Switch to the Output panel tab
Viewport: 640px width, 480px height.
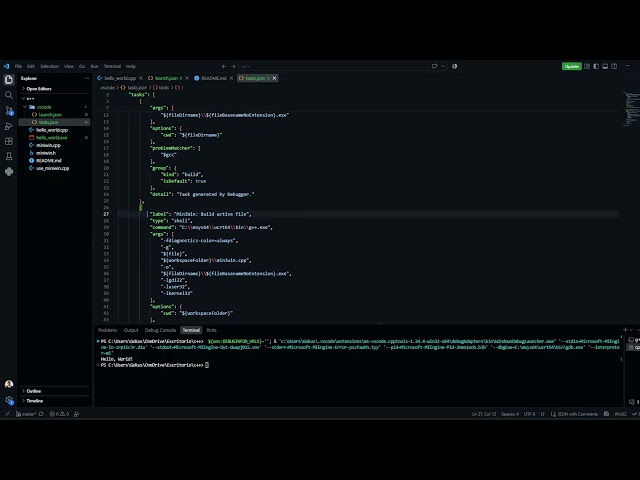tap(131, 330)
